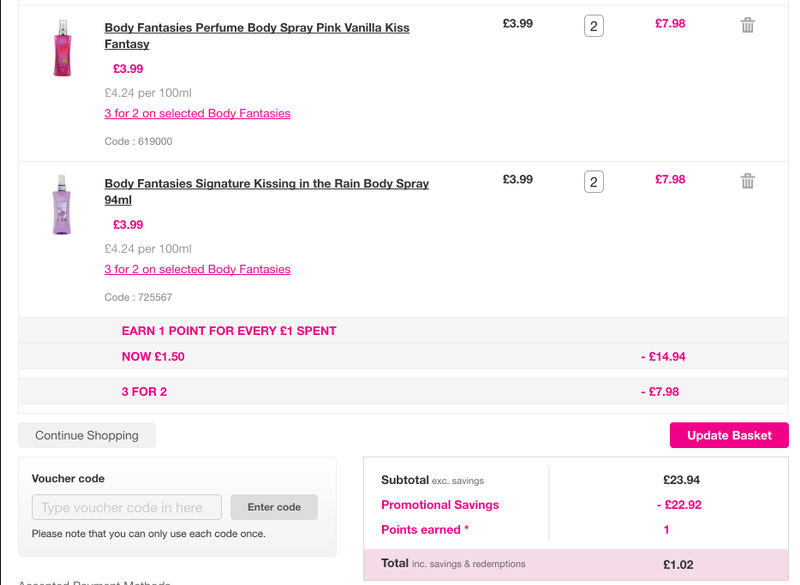Focus the voucher code text field

(x=127, y=507)
